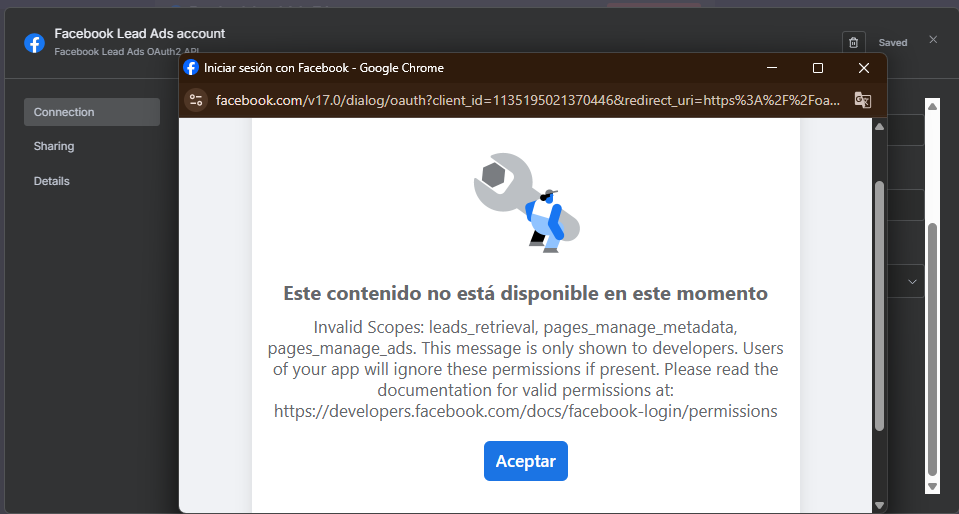The image size is (959, 514).
Task: Click the popup page vertical scrollbar thumb
Action: (879, 305)
